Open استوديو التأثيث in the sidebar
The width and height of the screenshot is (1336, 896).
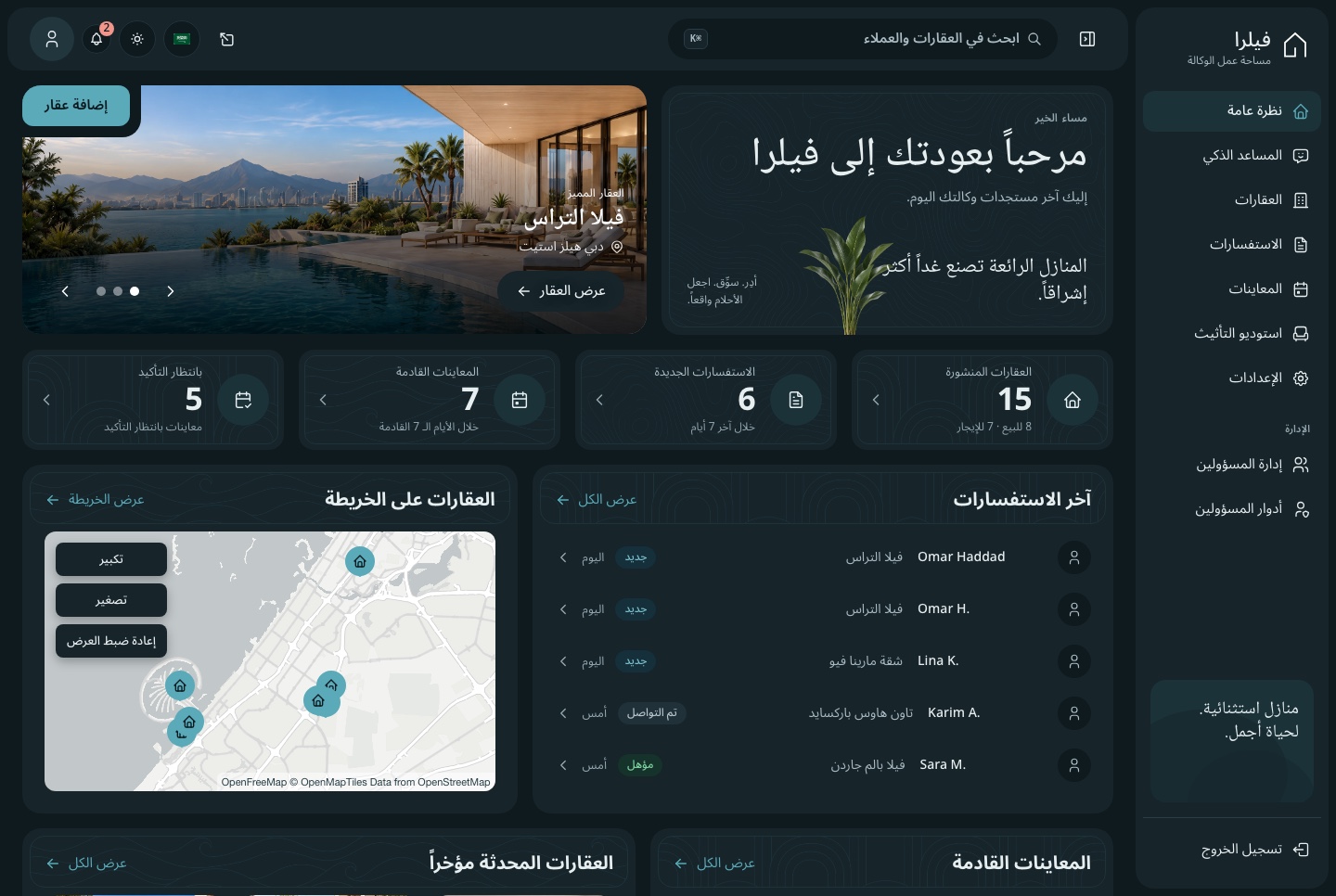(1232, 334)
